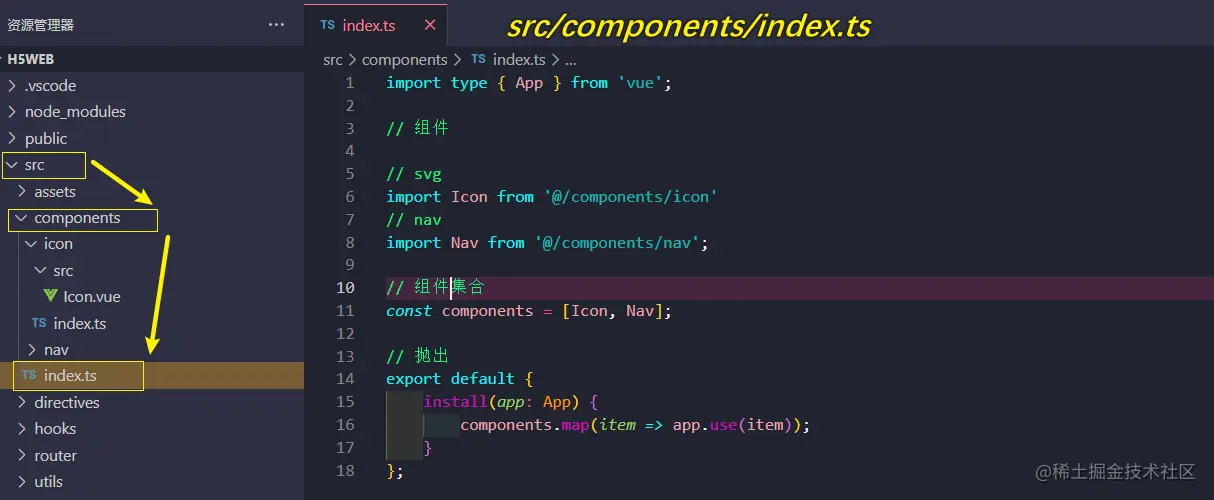Click 'components.map' on line 16
The width and height of the screenshot is (1214, 500).
[524, 425]
